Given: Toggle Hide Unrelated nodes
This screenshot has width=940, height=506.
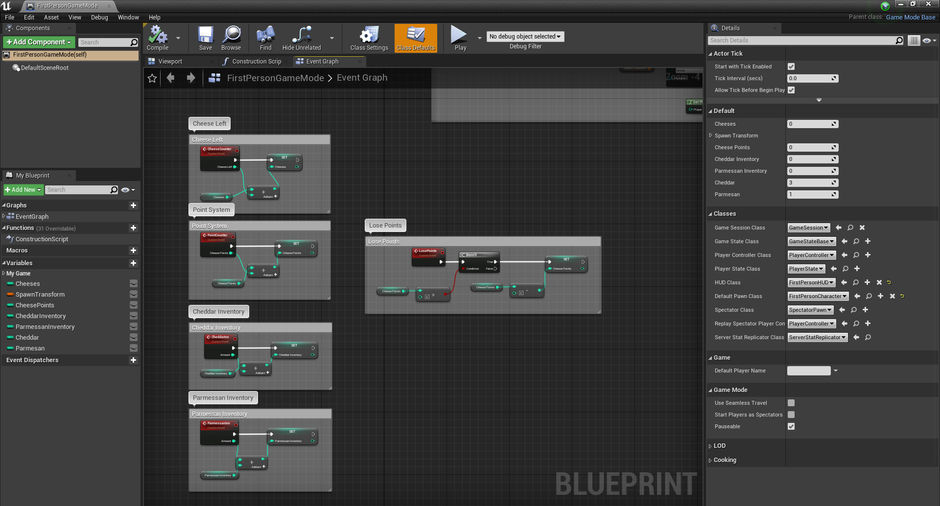Looking at the screenshot, I should coord(302,38).
